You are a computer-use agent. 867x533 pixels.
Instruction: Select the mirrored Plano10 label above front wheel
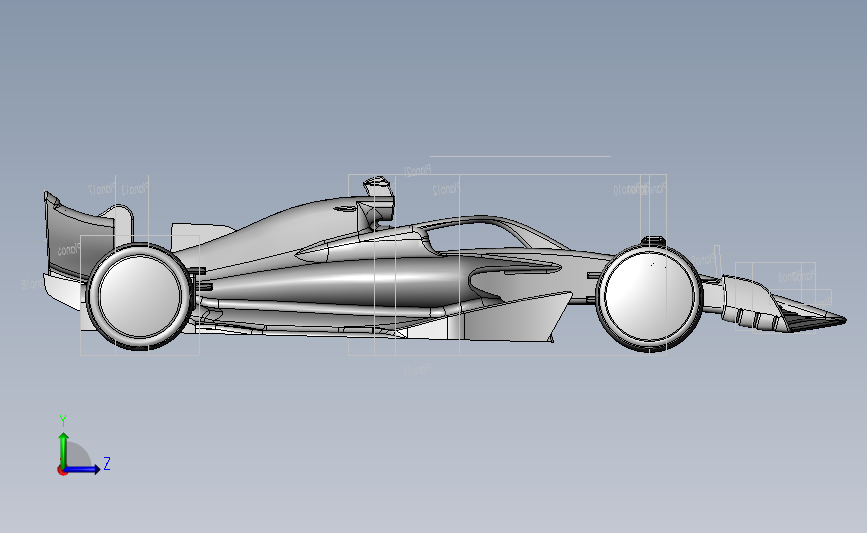pos(626,190)
